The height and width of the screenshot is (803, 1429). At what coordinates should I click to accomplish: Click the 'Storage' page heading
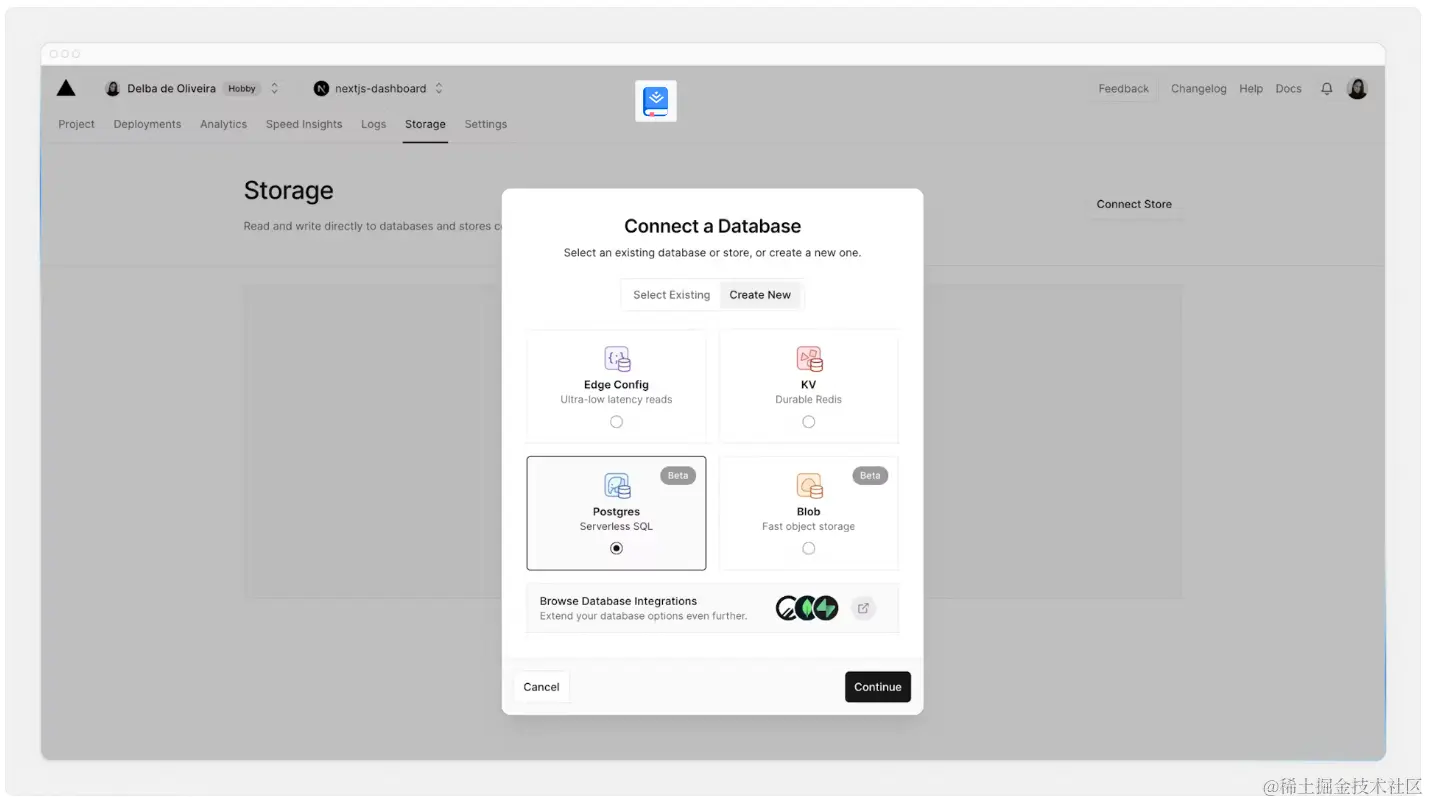(x=288, y=190)
